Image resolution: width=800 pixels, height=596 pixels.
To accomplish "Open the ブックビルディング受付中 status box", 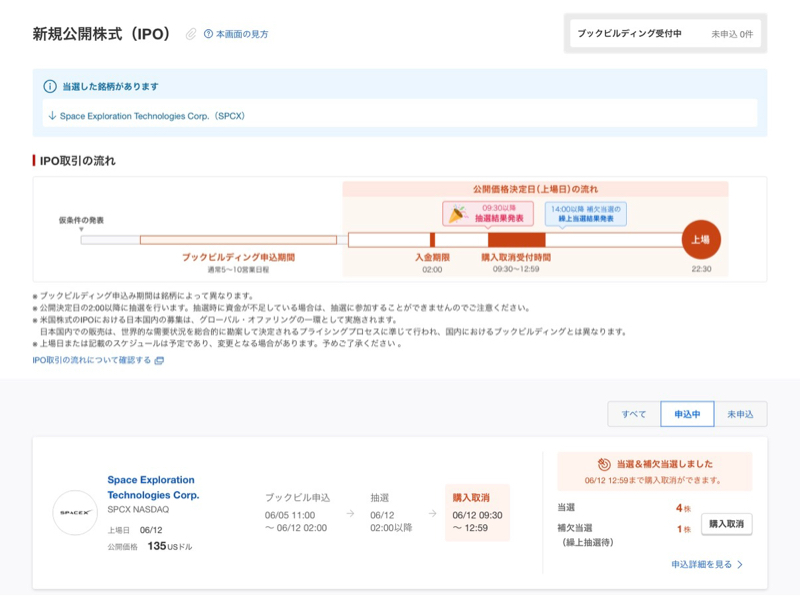I will 665,34.
